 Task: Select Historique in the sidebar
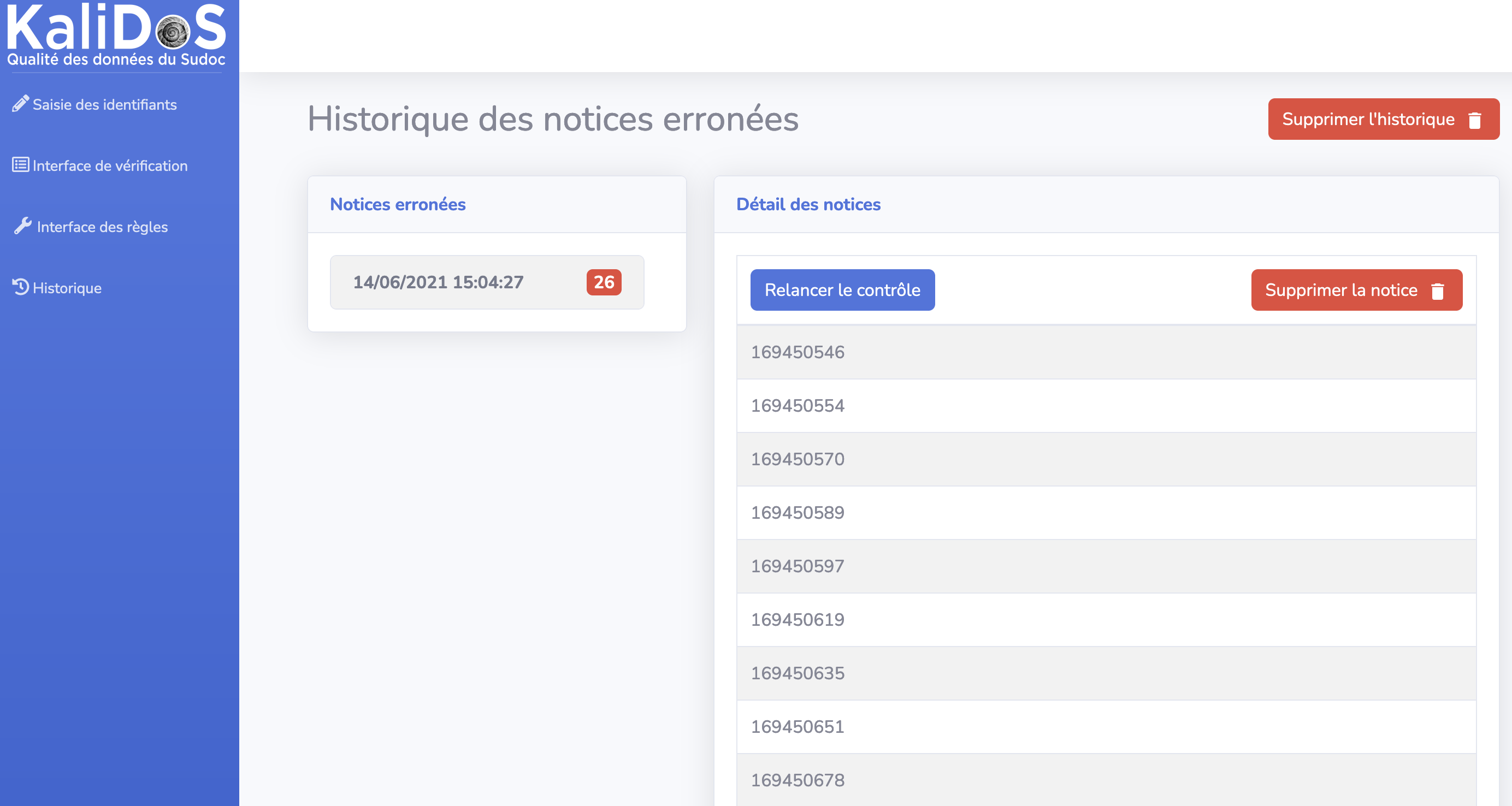click(x=67, y=288)
